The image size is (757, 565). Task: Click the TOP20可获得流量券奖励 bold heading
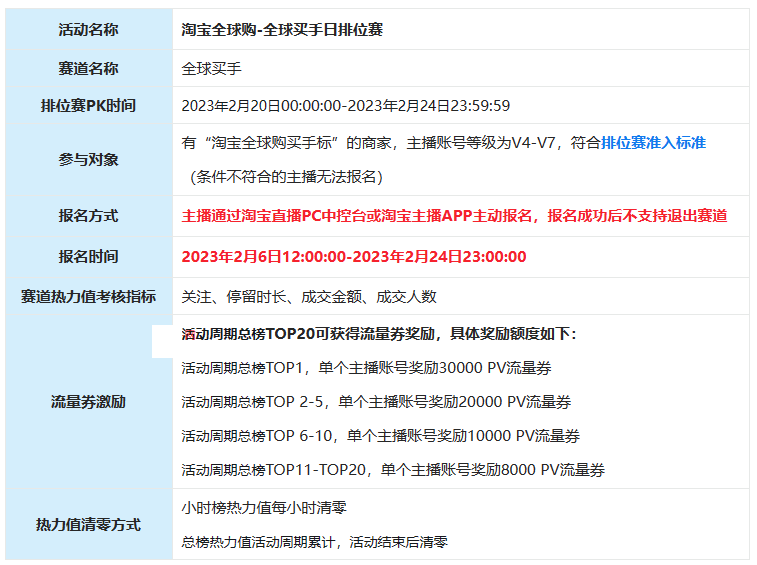coord(379,334)
